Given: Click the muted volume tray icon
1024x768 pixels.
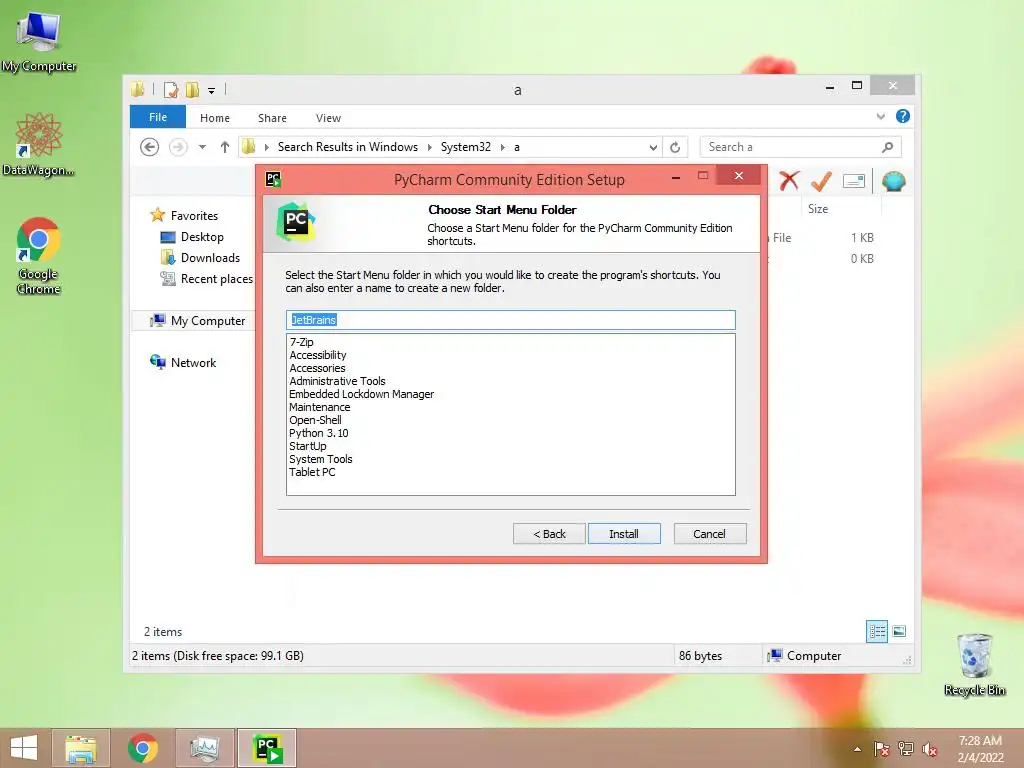Looking at the screenshot, I should [x=930, y=749].
